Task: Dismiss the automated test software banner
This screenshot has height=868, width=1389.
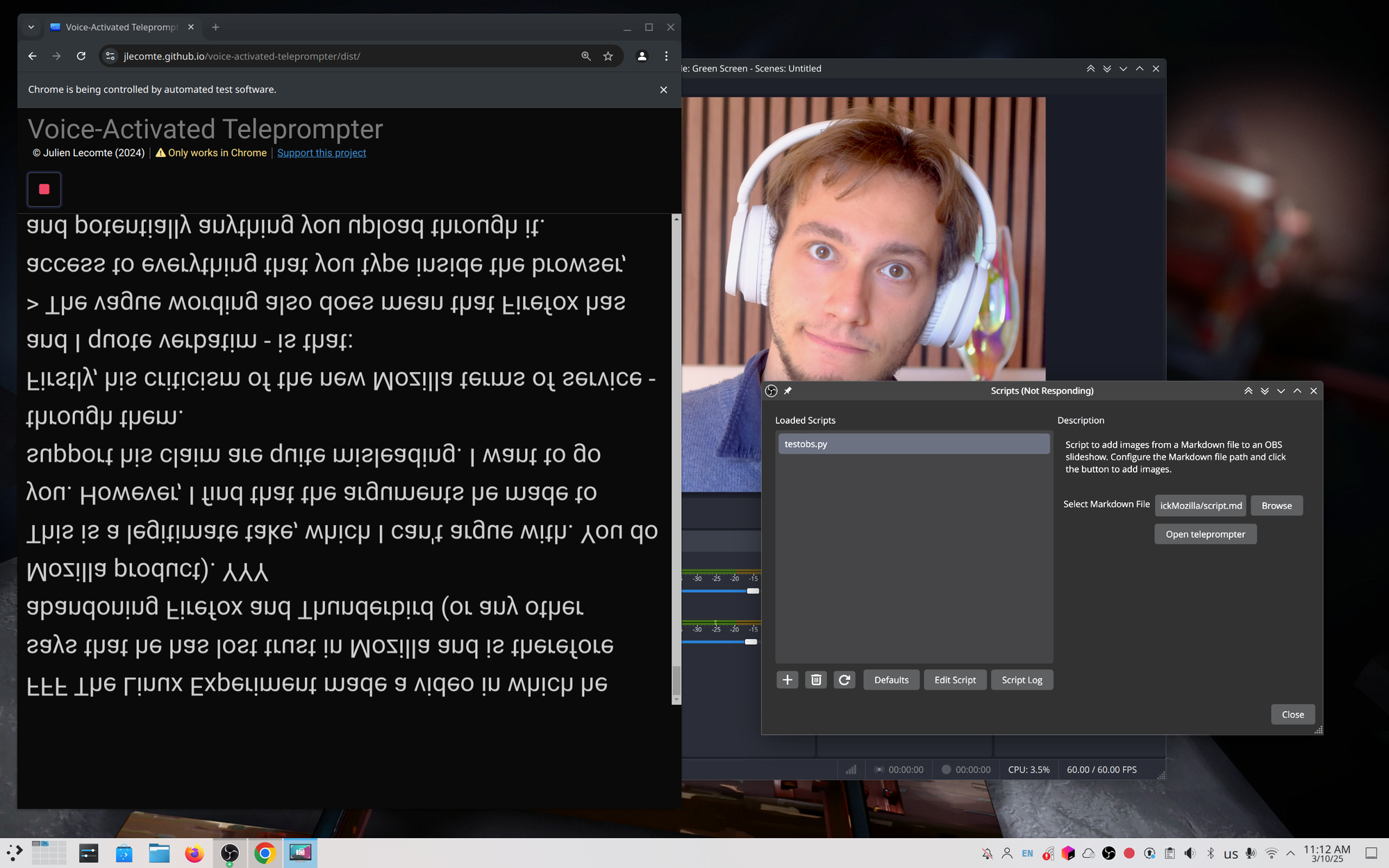Action: (663, 90)
